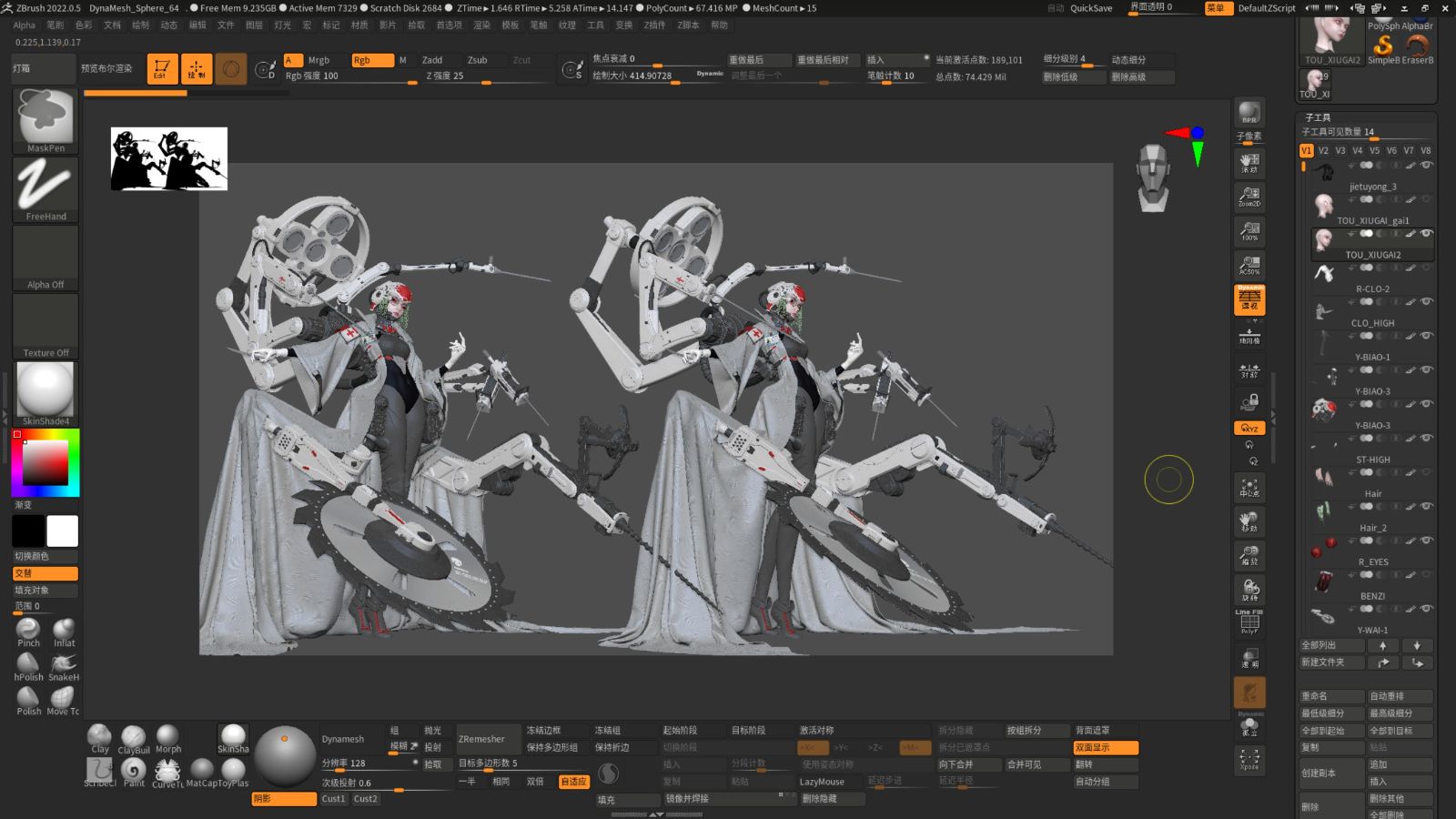Open the 帮助 (Help) menu

tap(719, 25)
